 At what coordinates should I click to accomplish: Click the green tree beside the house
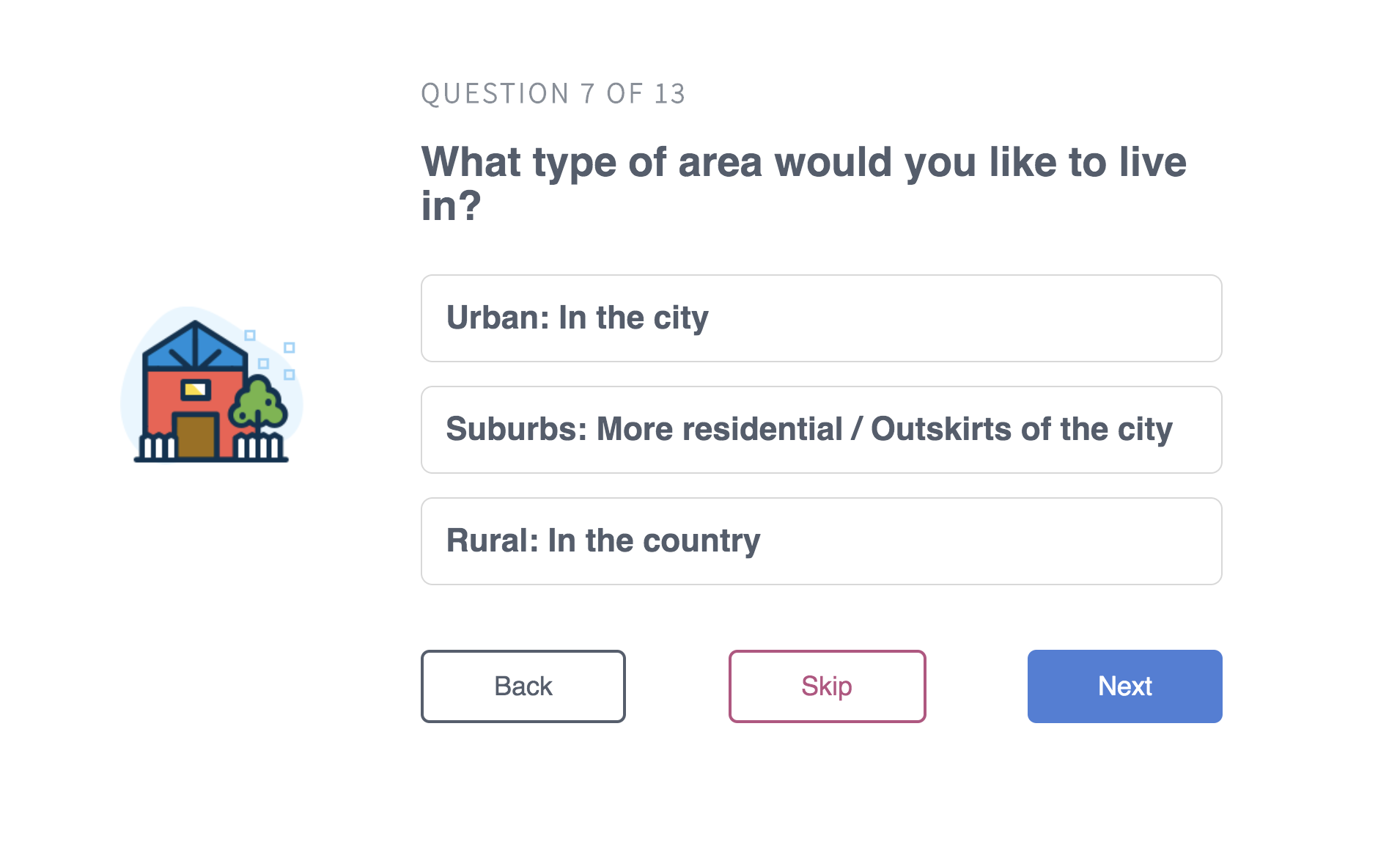pos(257,403)
